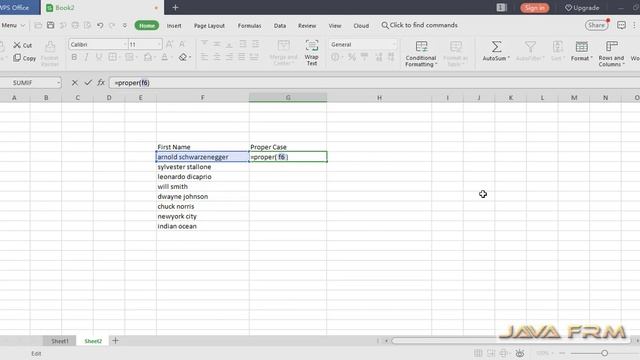Expand the font size 11 dropdown
The width and height of the screenshot is (640, 360).
coord(159,44)
